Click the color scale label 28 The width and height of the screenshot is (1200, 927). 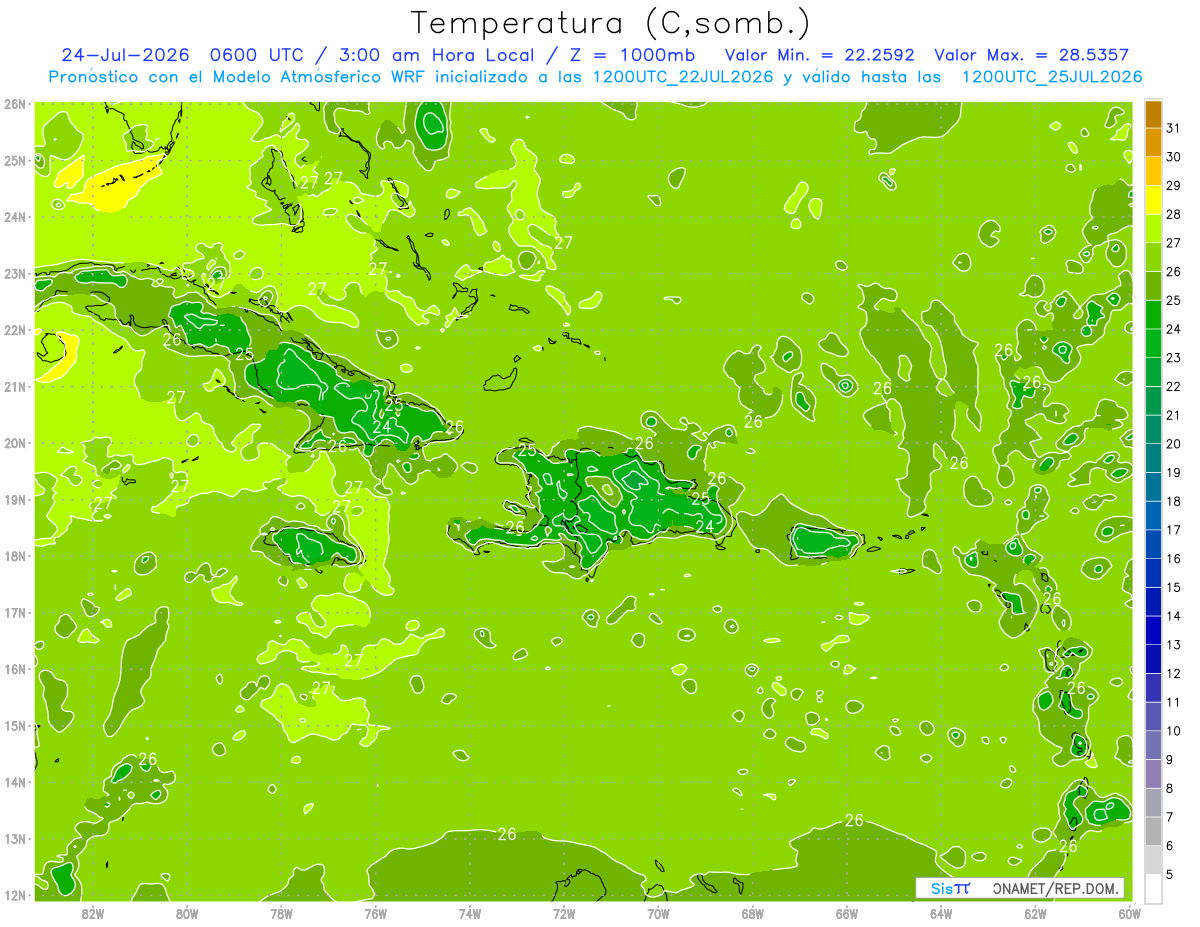1173,215
